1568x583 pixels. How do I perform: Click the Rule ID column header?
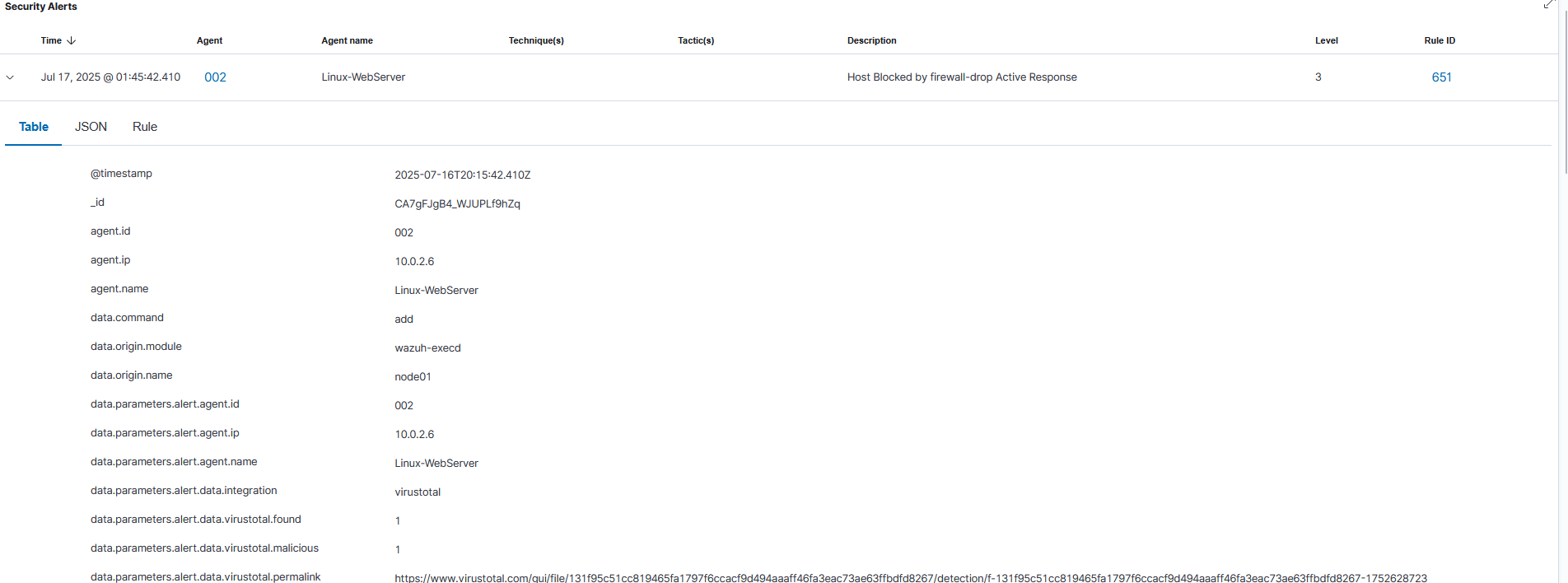pos(1440,40)
